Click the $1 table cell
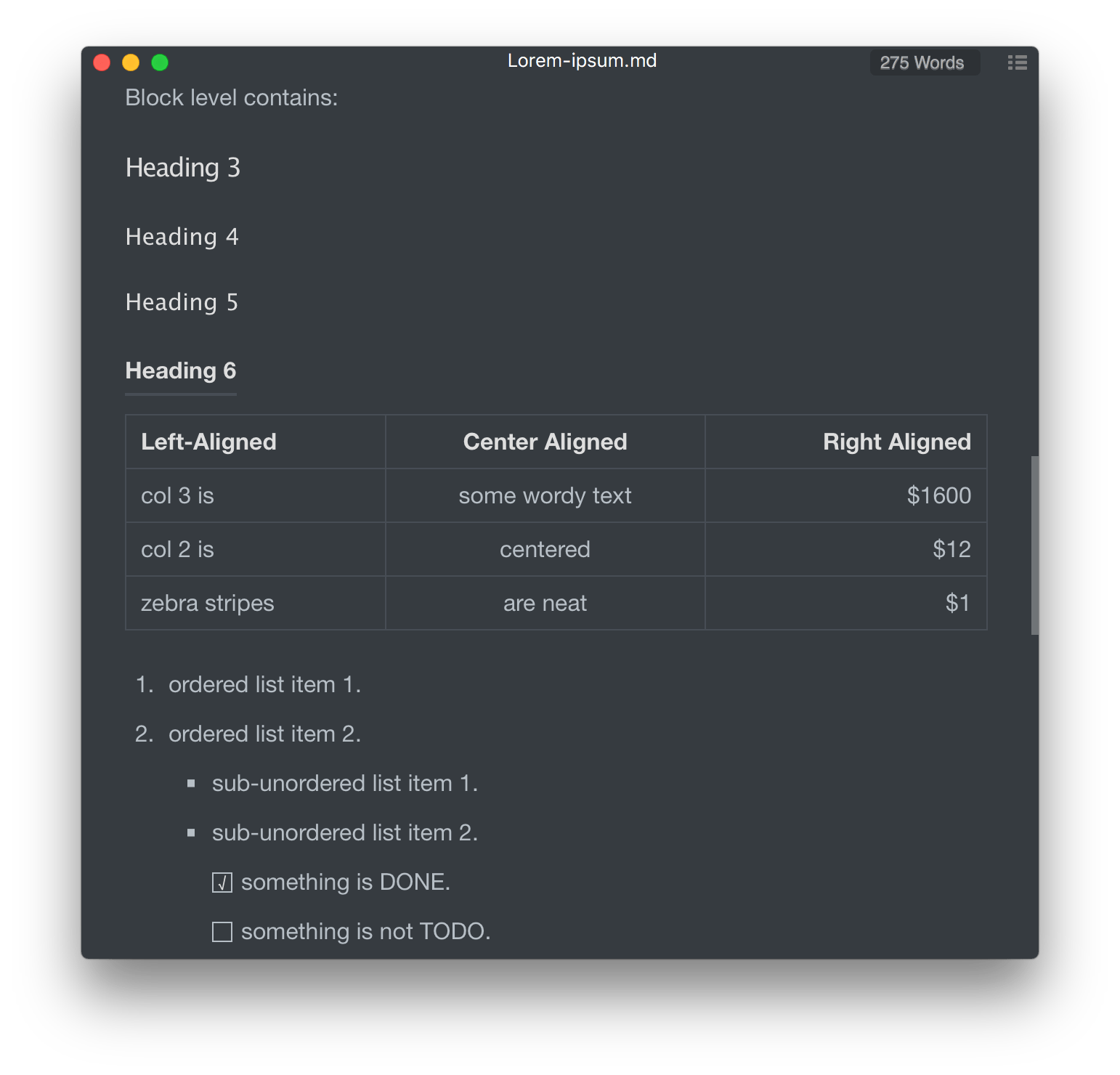Viewport: 1120px width, 1075px height. [x=846, y=603]
